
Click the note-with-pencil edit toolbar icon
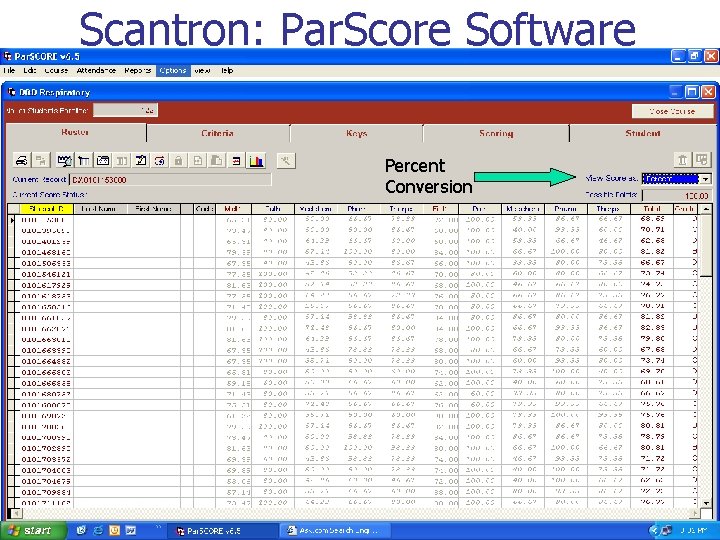(141, 160)
